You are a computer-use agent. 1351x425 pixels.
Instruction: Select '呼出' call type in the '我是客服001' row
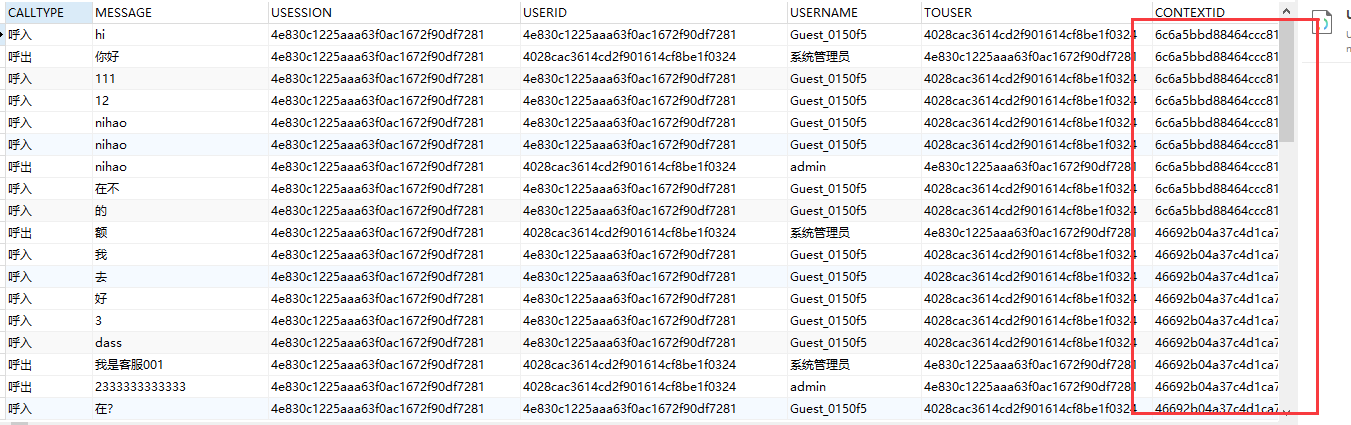coord(20,364)
